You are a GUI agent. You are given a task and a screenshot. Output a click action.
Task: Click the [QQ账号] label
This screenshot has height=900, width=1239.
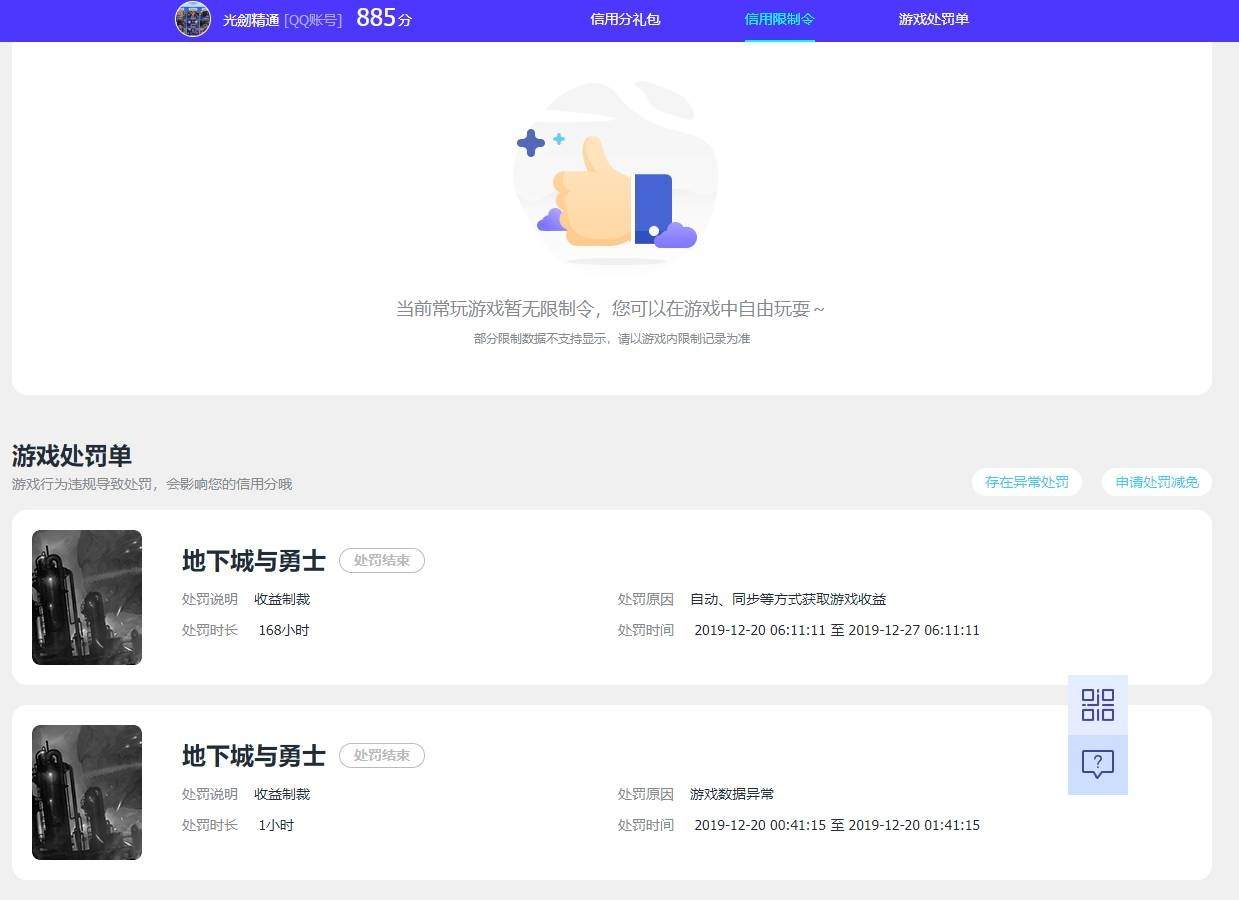[x=313, y=20]
